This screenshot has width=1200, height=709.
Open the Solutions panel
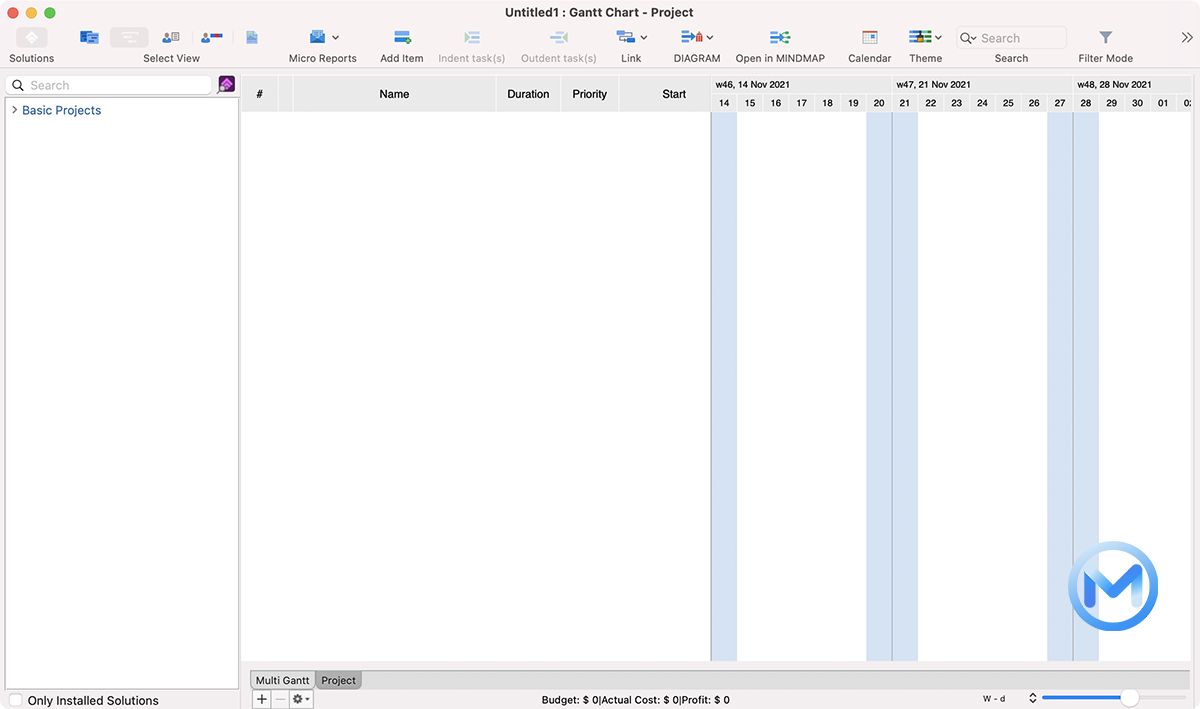31,36
